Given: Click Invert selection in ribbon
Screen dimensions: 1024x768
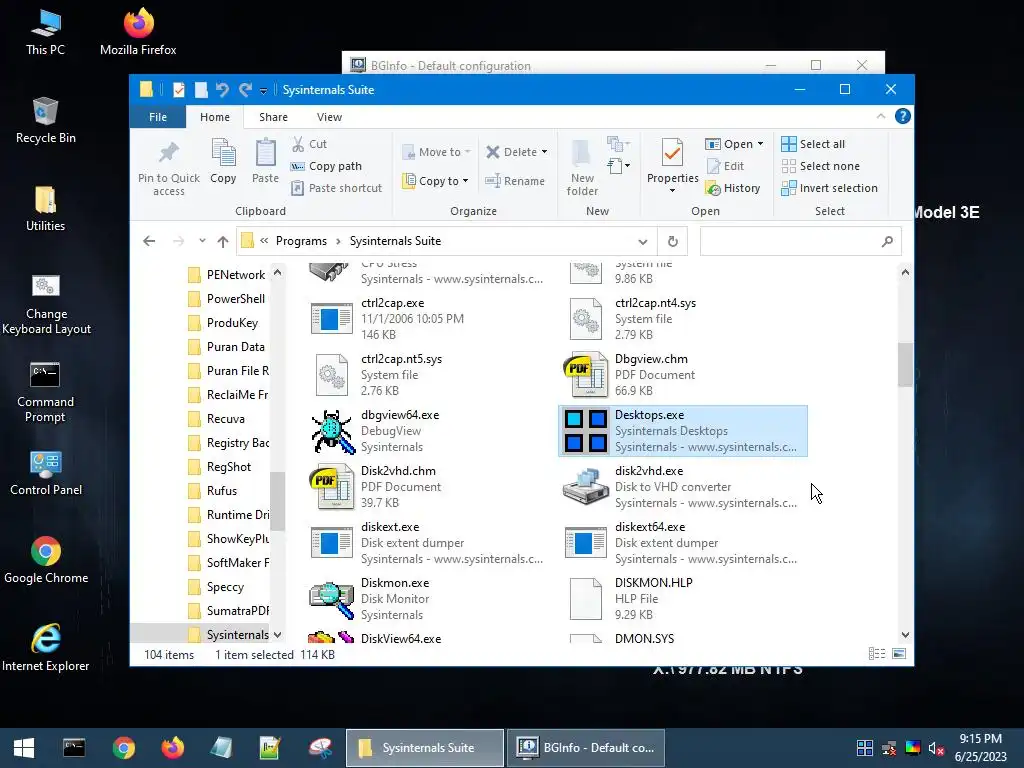Looking at the screenshot, I should tap(829, 188).
